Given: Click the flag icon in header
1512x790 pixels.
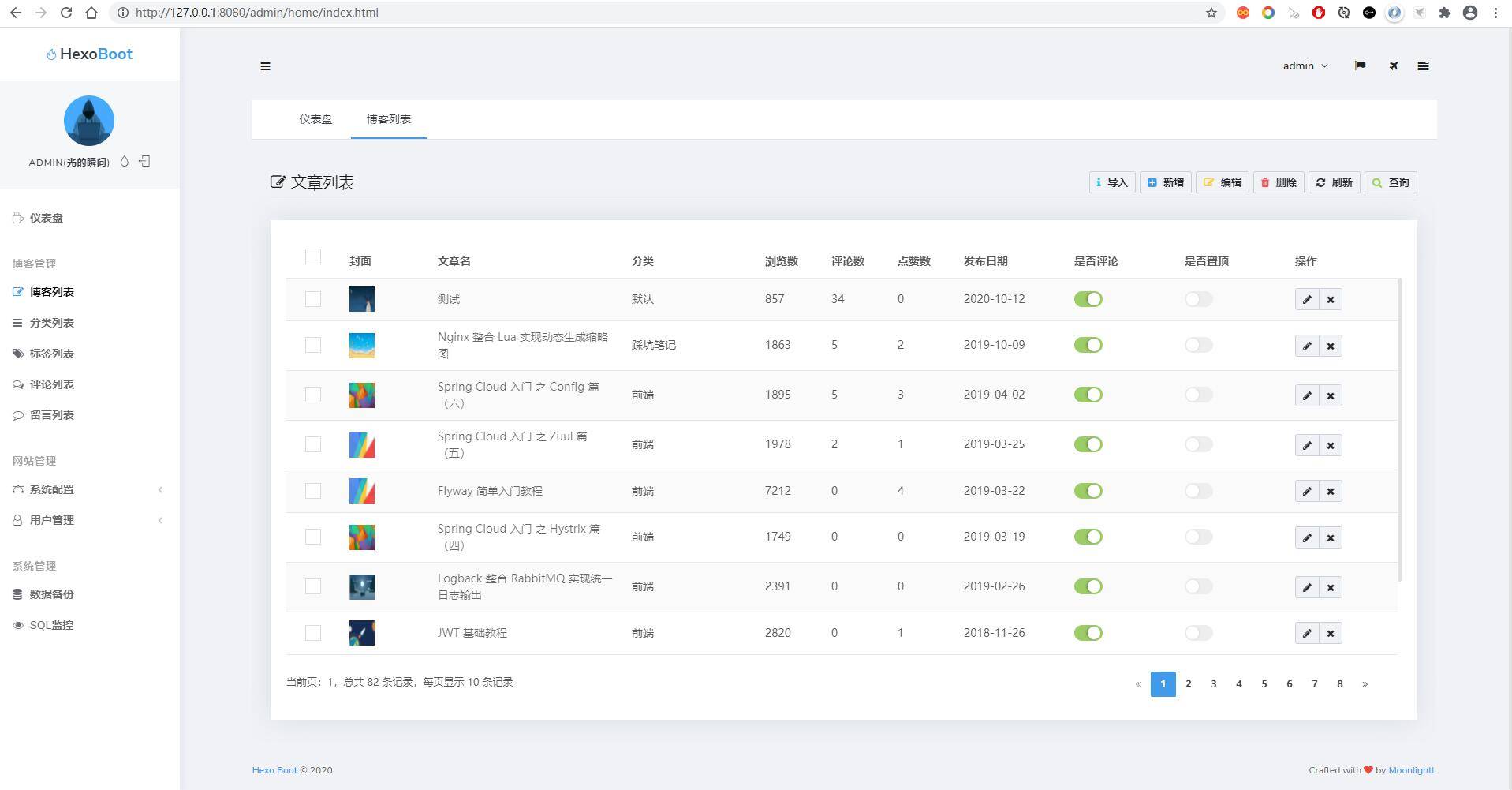Looking at the screenshot, I should point(1360,66).
